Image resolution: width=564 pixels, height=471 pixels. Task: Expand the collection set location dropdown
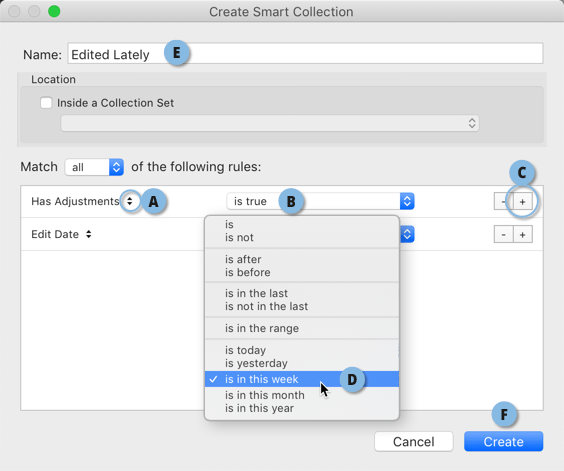(270, 123)
